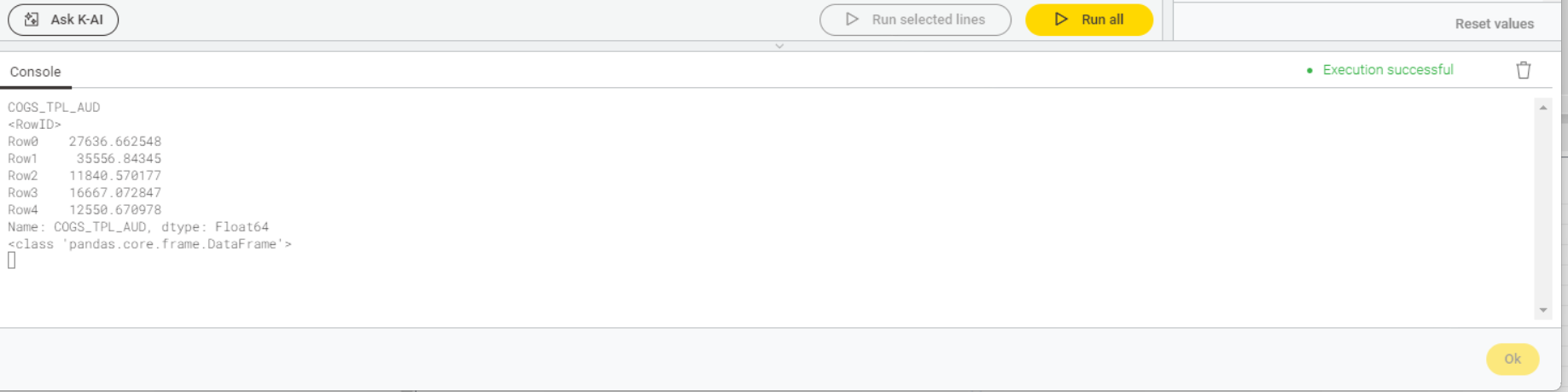Click the K-AI sparkle icon
This screenshot has height=392, width=1568.
(x=32, y=19)
